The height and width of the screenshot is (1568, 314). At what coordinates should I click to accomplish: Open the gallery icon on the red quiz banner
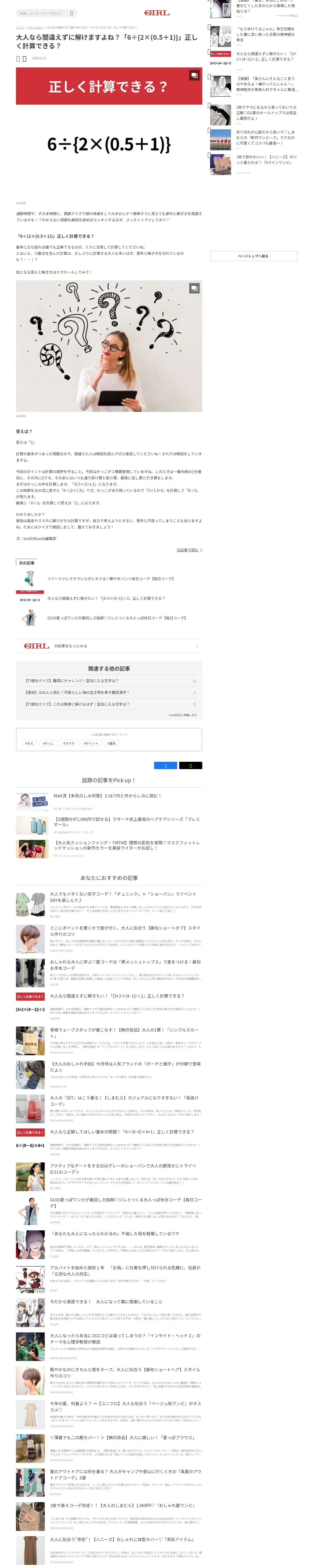[x=194, y=76]
